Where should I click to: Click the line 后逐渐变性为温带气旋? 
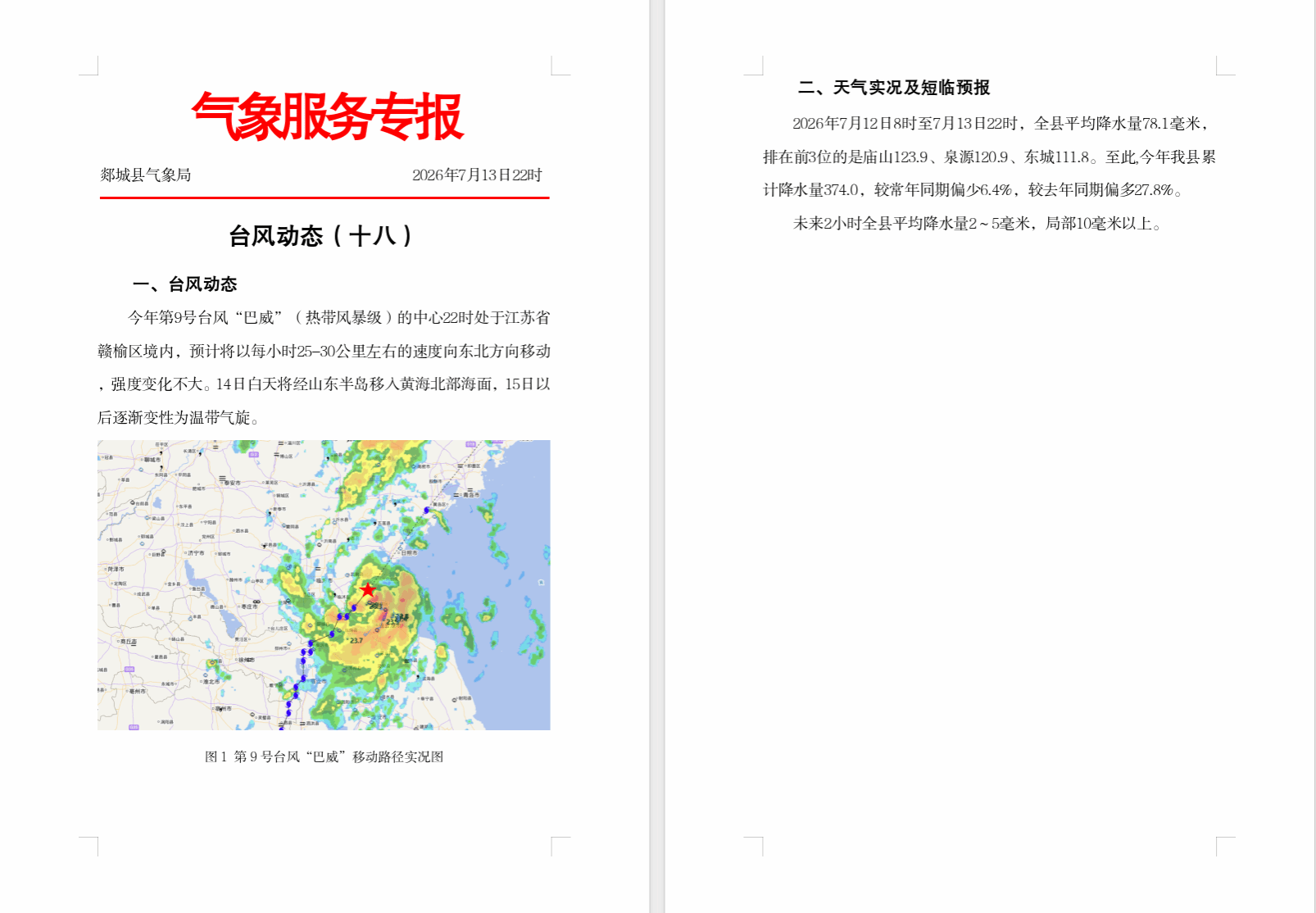(x=179, y=417)
